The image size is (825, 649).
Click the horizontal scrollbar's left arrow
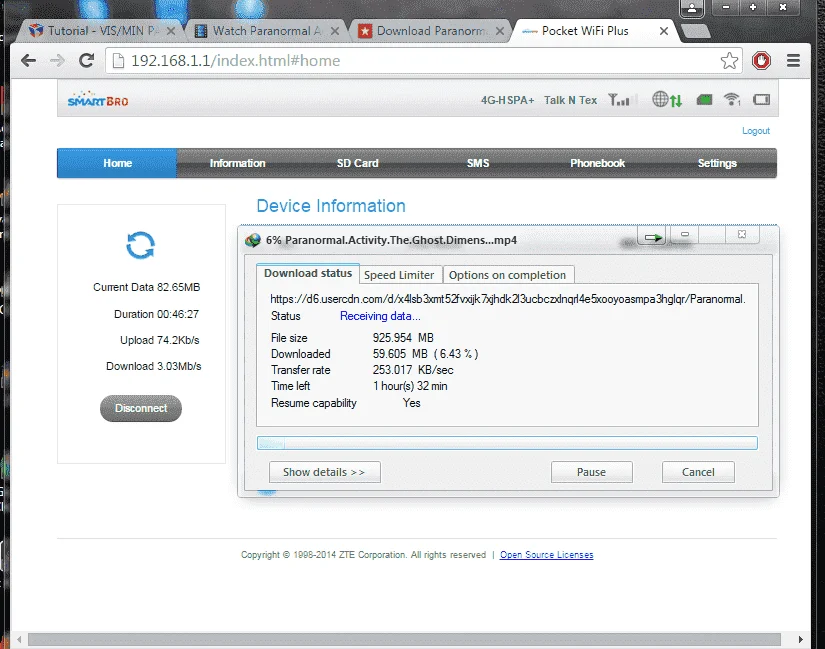tap(19, 640)
